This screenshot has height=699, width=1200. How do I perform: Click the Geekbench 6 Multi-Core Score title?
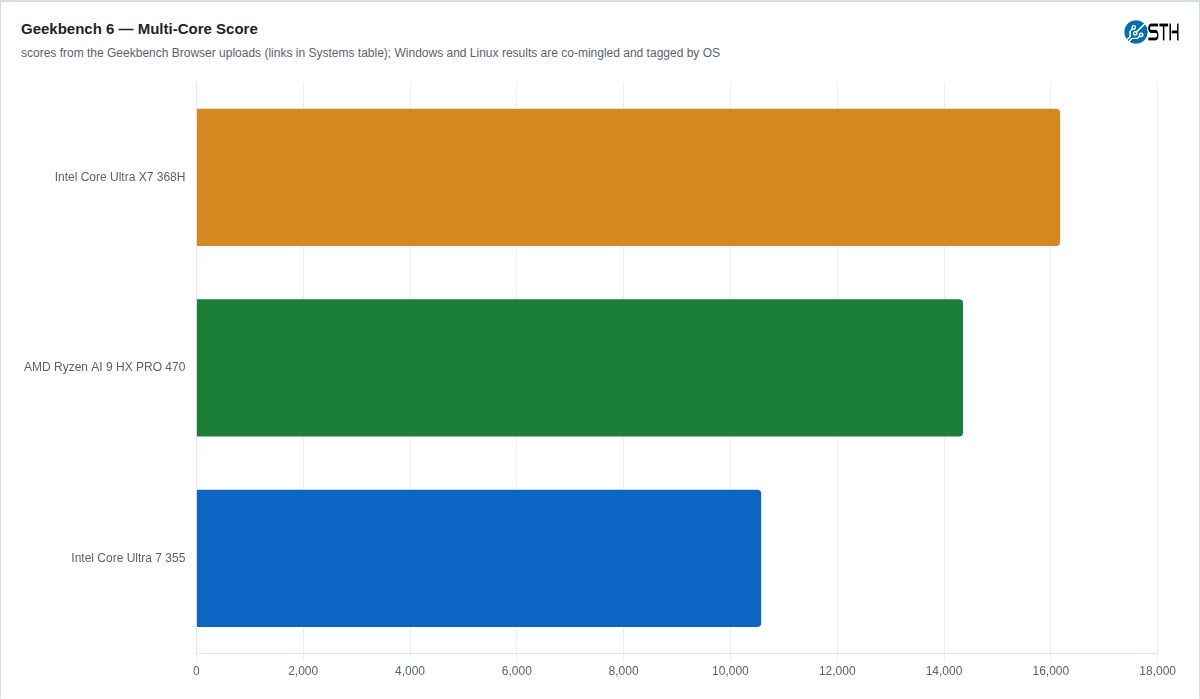(x=139, y=29)
